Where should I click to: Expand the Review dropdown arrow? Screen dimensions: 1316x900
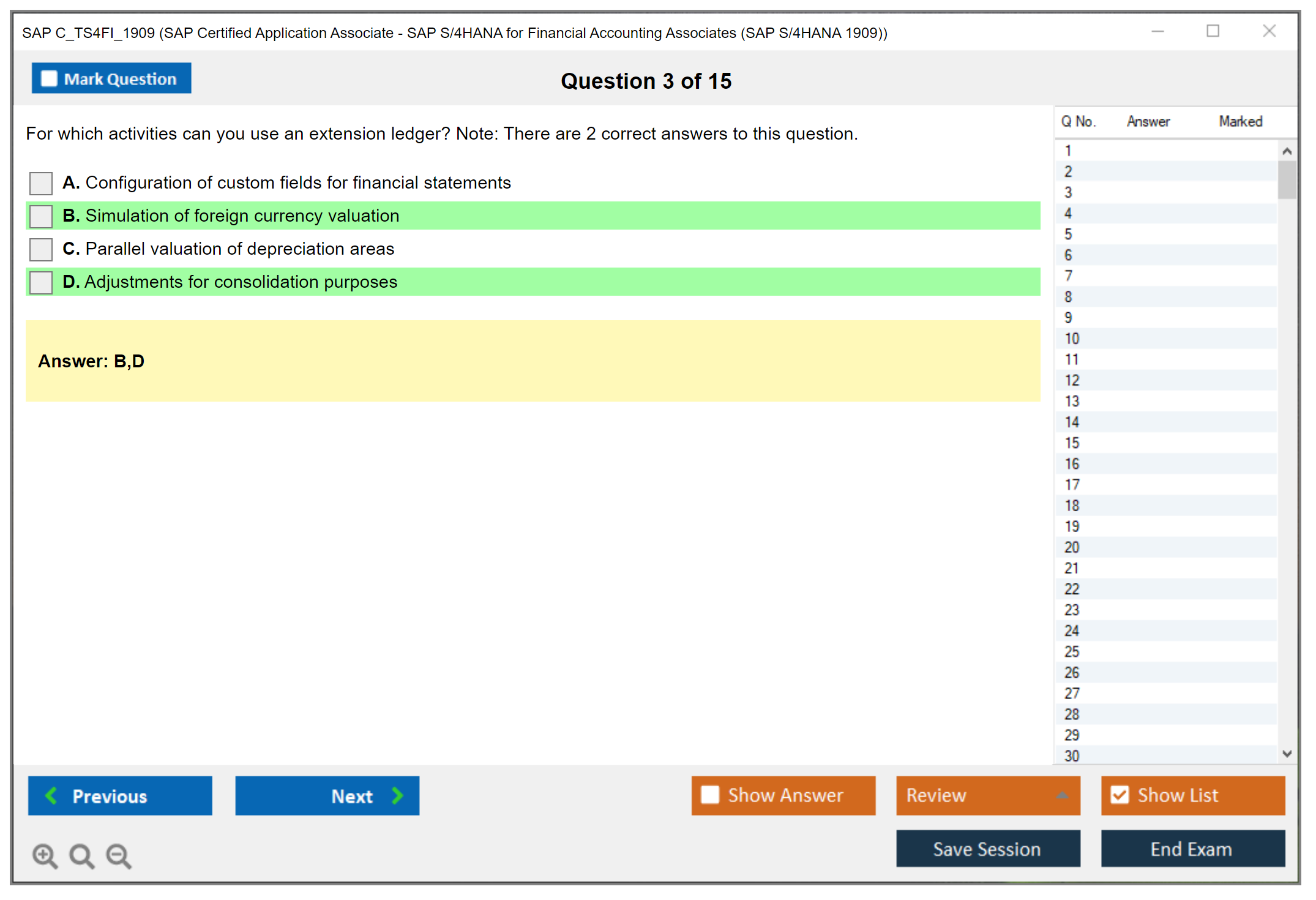pyautogui.click(x=1062, y=795)
